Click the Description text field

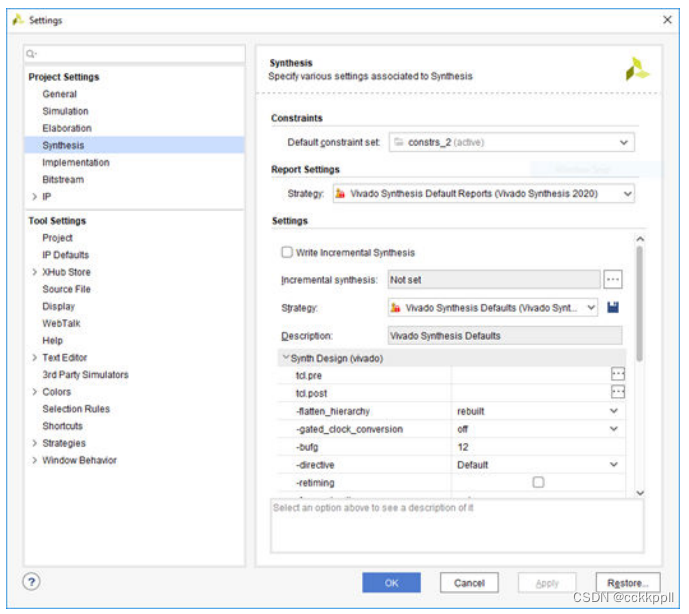[504, 335]
